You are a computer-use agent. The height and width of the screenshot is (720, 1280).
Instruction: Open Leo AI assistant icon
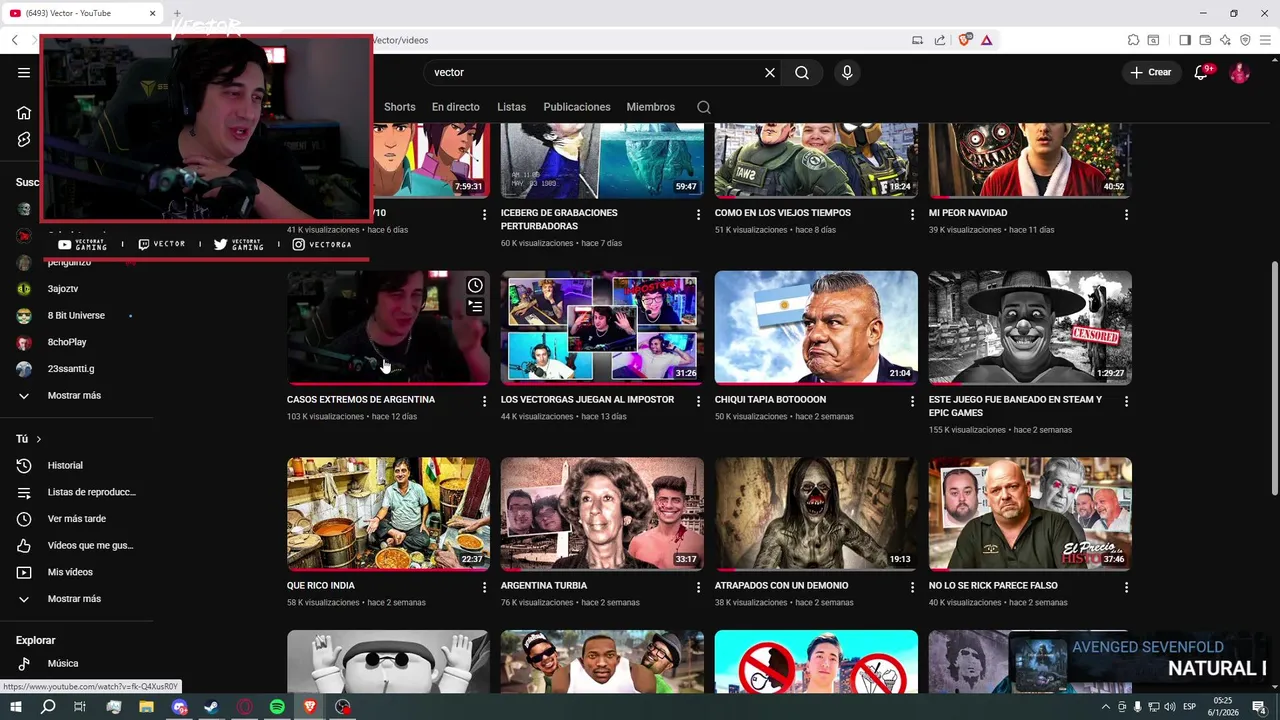(1225, 40)
